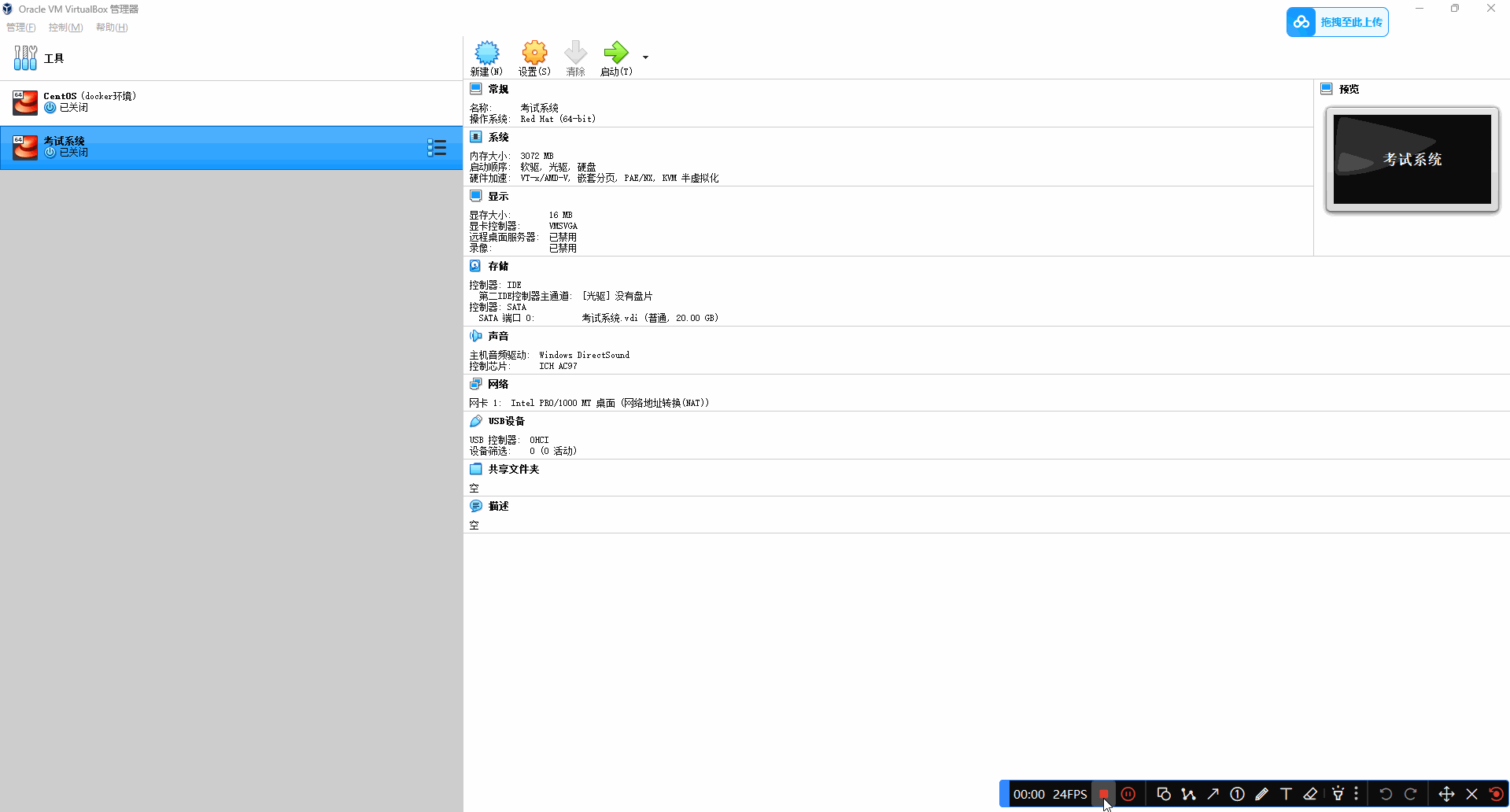Select the eraser tool

pos(1310,794)
